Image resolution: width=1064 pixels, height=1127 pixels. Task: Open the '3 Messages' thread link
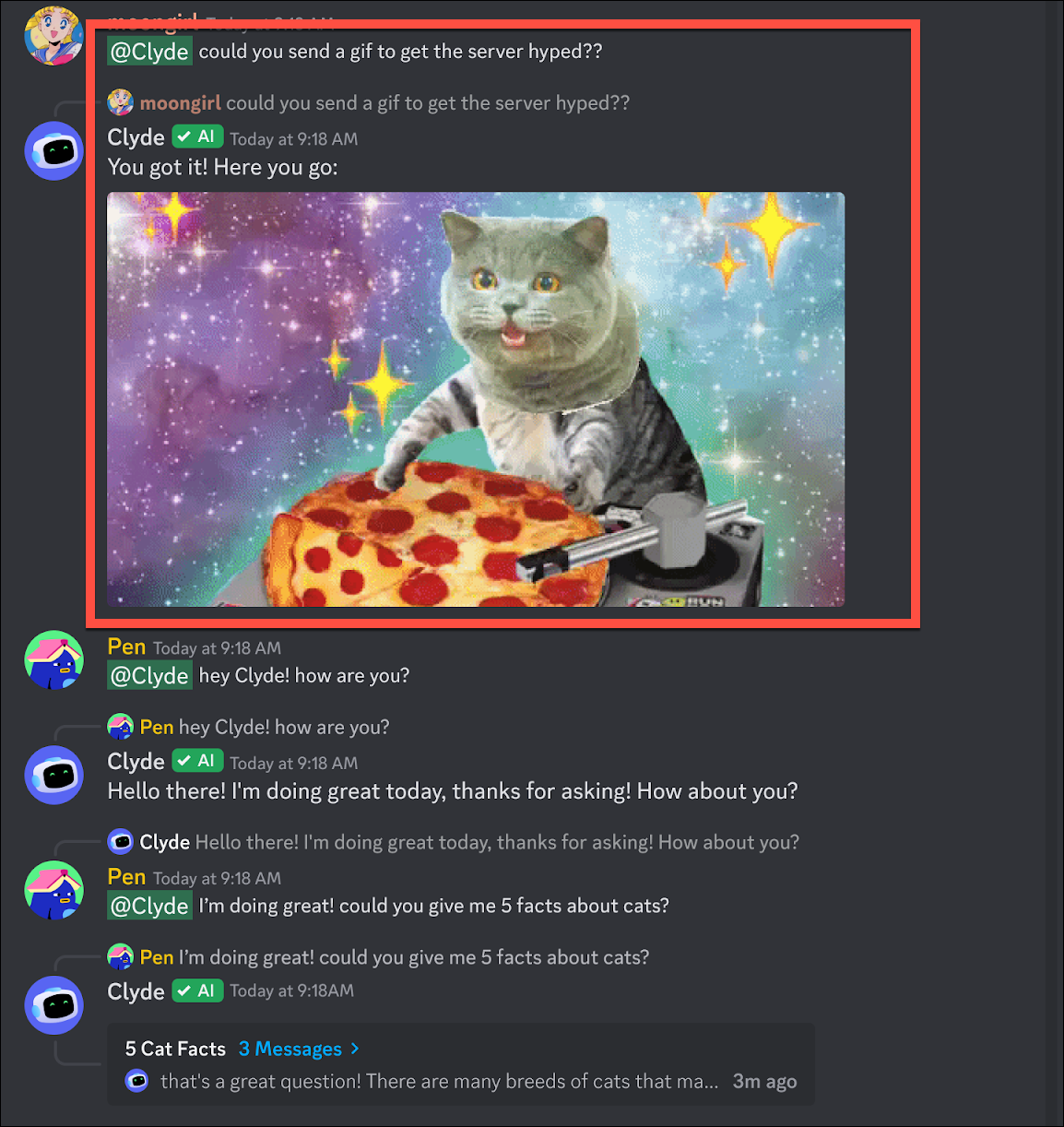coord(290,1049)
